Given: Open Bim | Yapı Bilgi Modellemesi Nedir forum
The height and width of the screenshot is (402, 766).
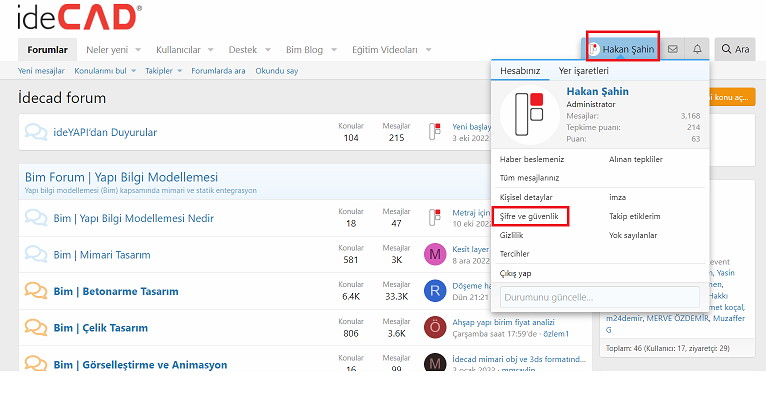Looking at the screenshot, I should coord(133,218).
